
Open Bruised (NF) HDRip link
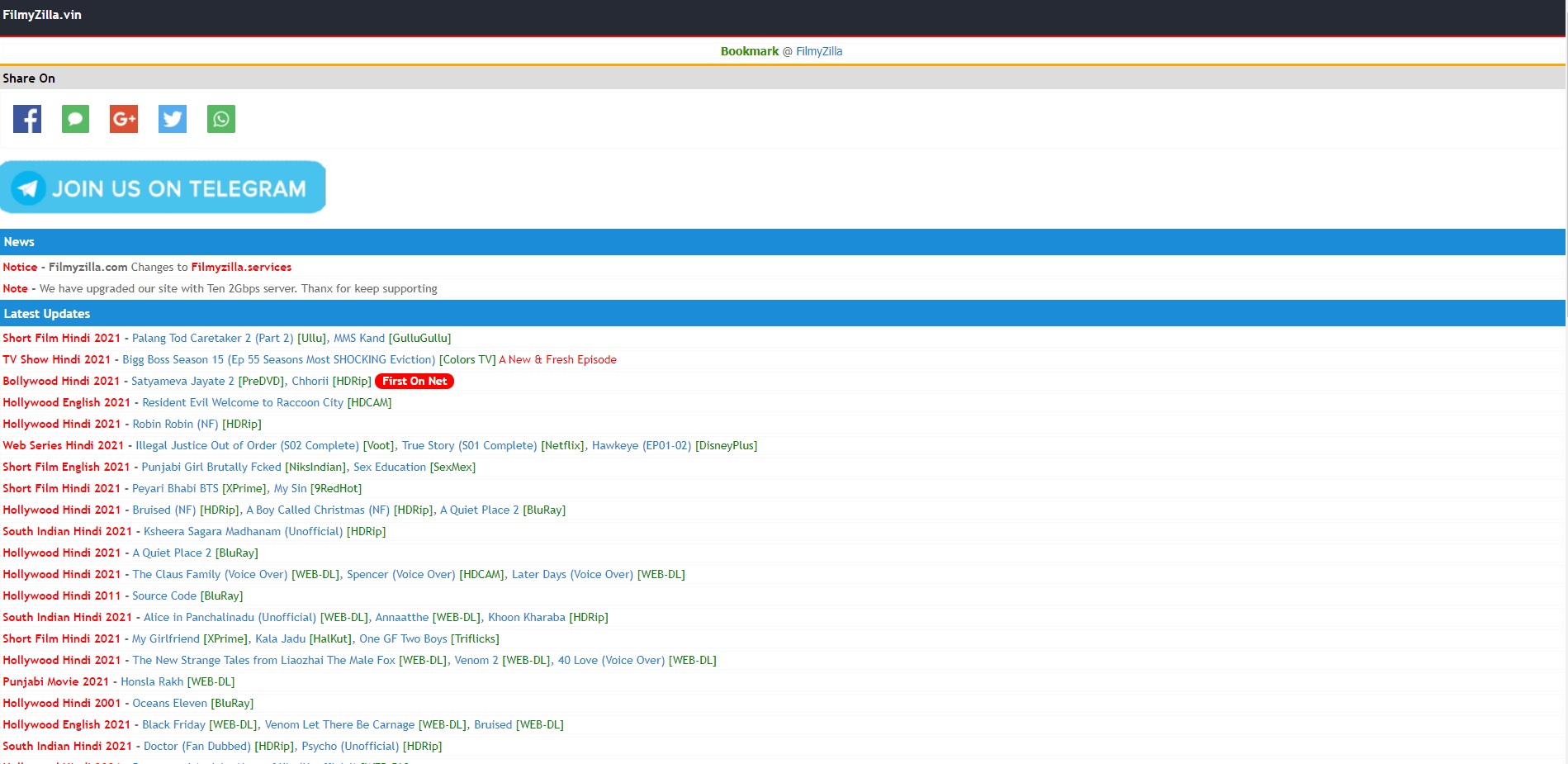[164, 510]
